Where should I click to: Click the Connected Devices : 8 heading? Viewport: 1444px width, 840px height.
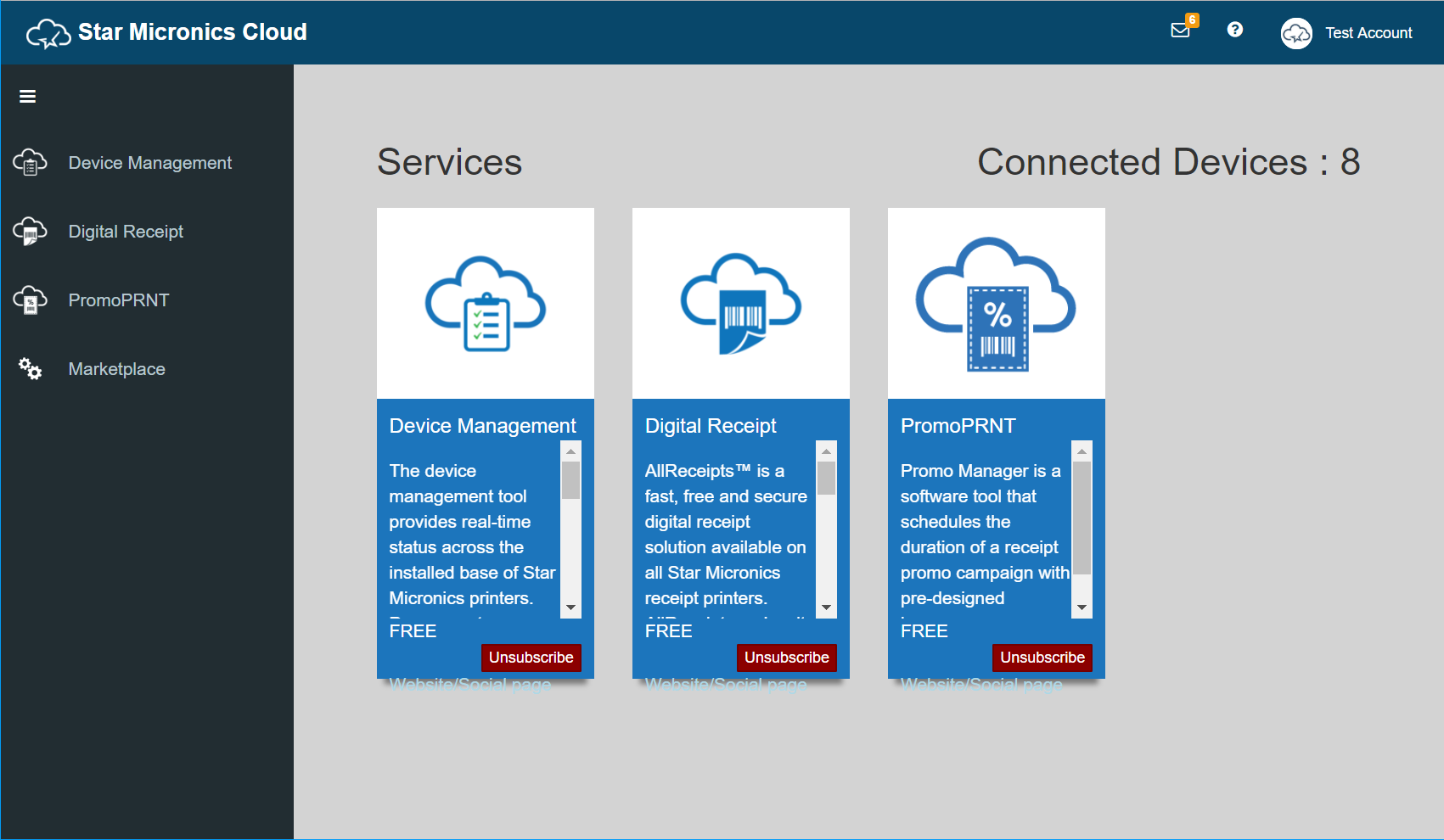tap(1168, 162)
